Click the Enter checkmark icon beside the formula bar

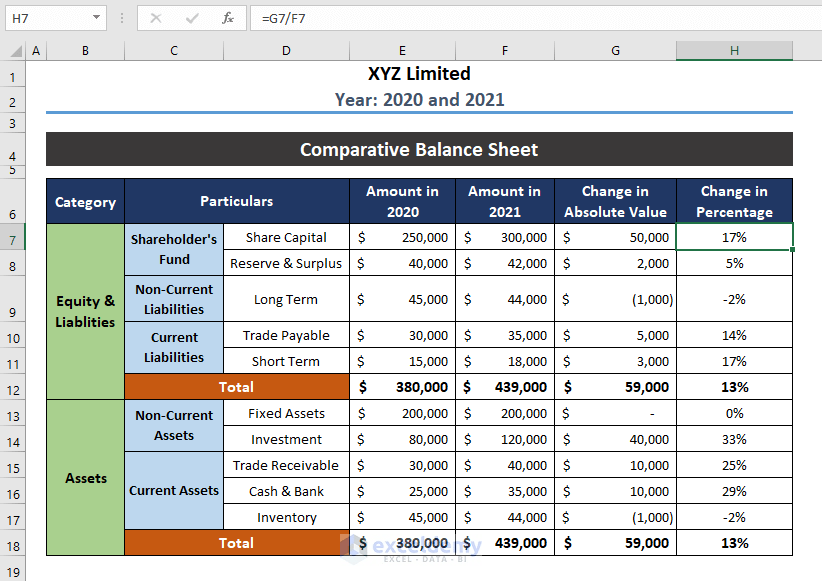[191, 17]
